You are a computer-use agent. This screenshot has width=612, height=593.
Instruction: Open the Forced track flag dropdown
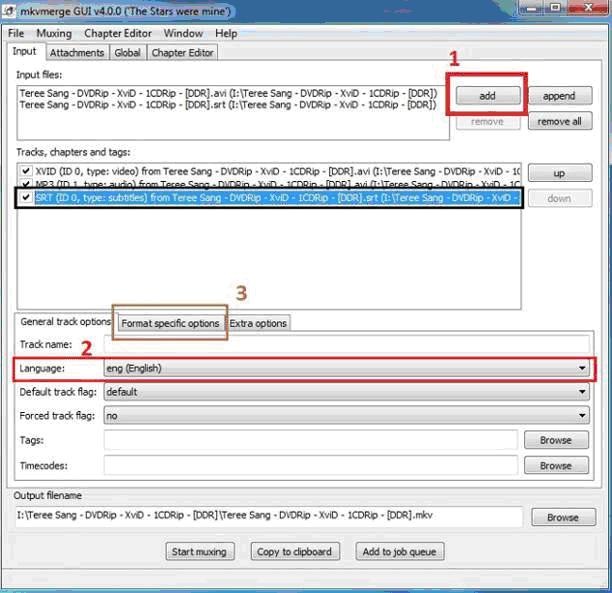coord(347,416)
